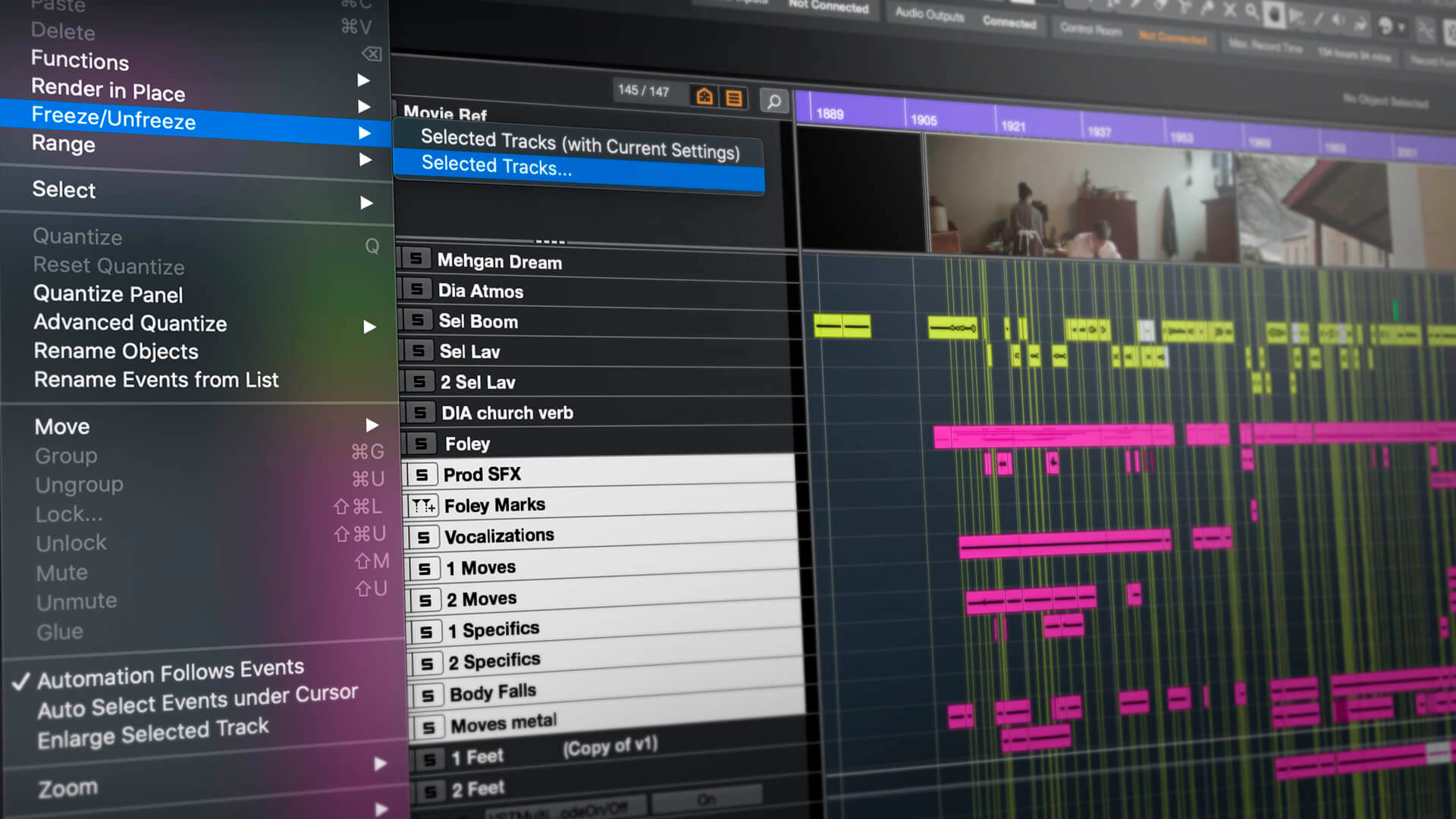Click S button on 2 Specifics track
This screenshot has width=1456, height=819.
426,664
